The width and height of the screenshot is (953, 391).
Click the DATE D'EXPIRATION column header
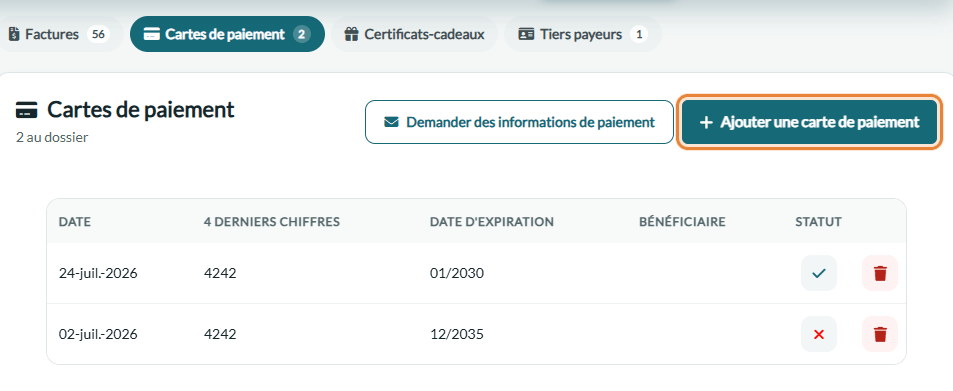[492, 222]
